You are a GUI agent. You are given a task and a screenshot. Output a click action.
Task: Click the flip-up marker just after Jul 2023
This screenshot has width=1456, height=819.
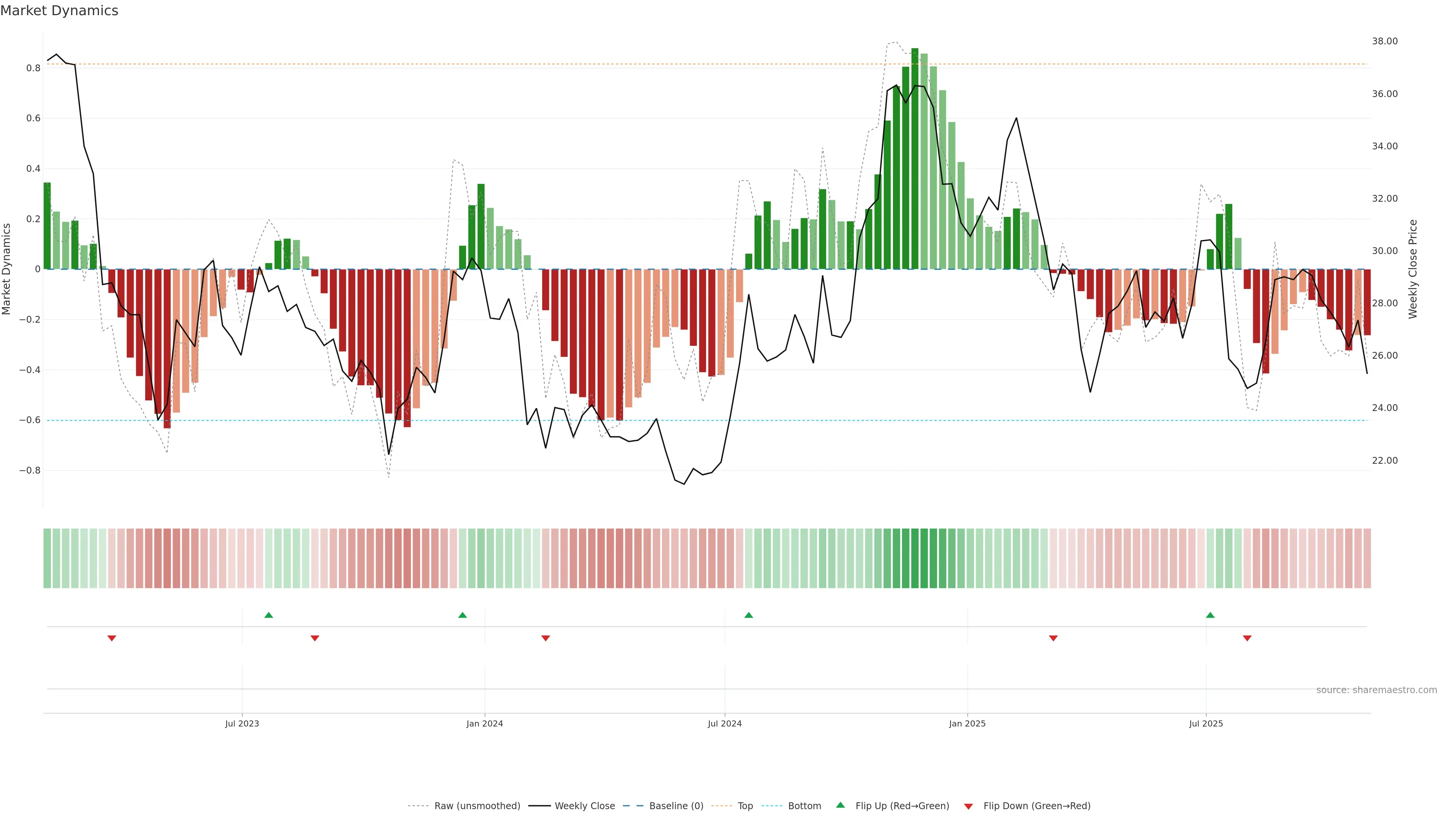[x=268, y=615]
